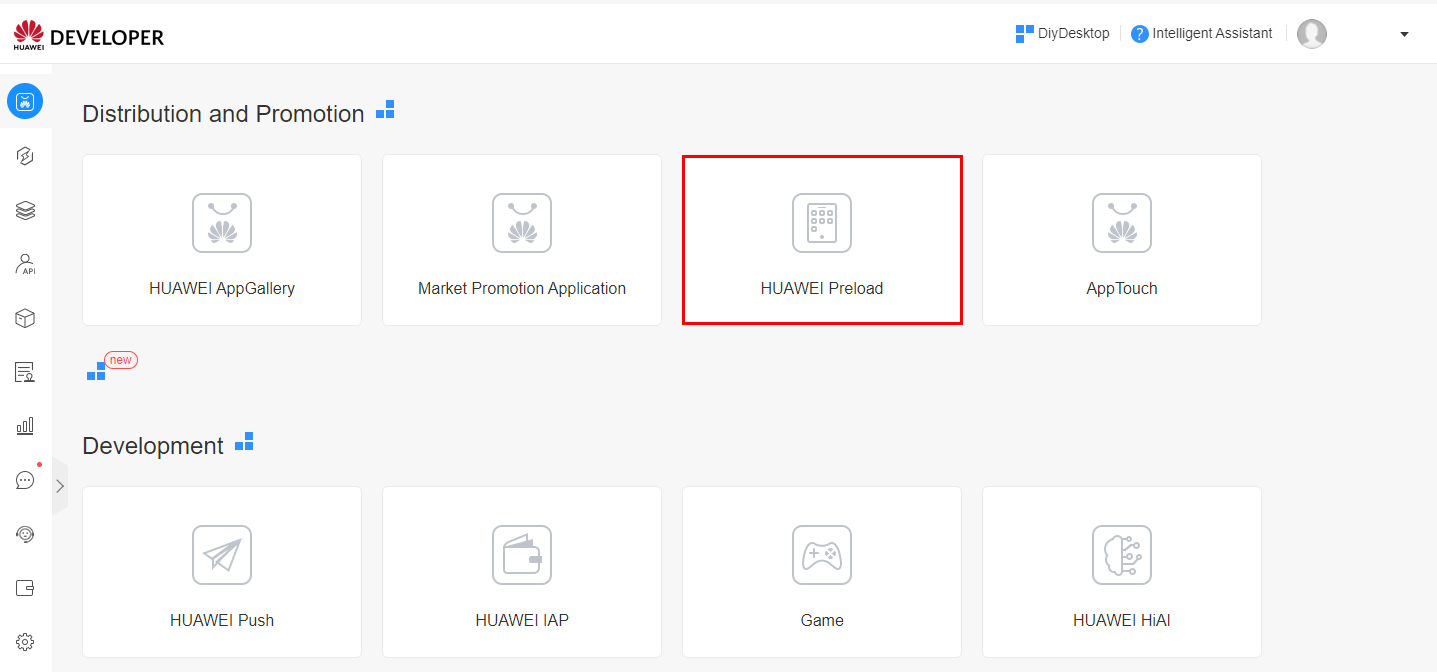Select the blue app services sidebar icon
The image size is (1437, 672).
[25, 101]
